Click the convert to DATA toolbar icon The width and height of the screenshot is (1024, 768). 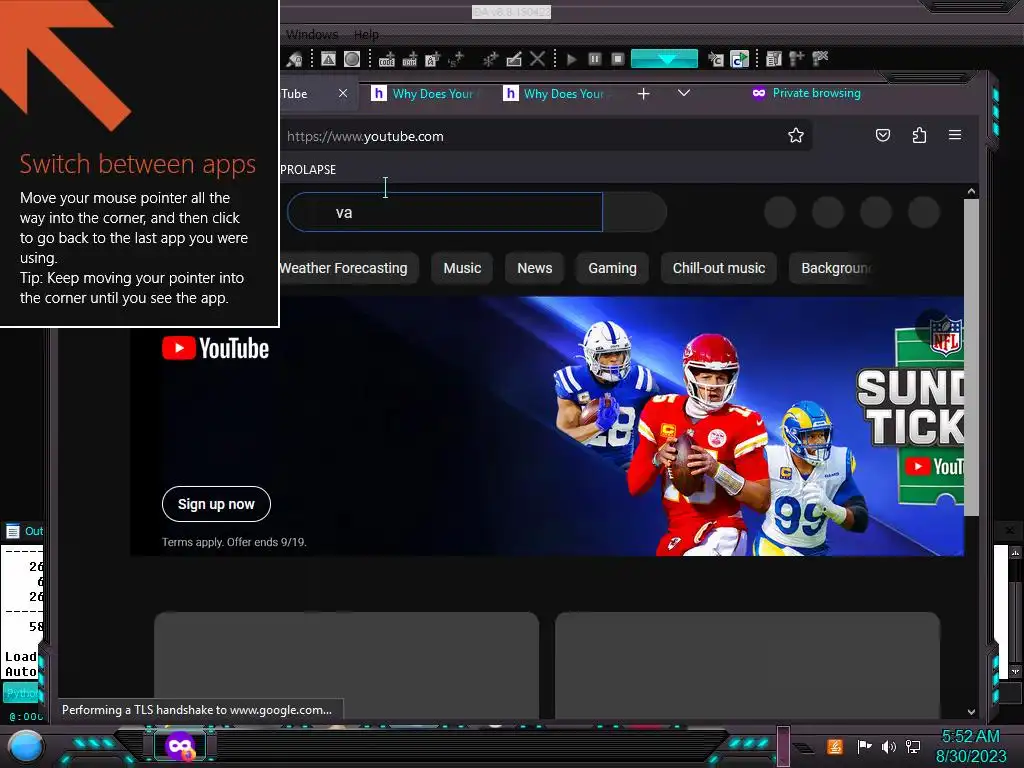pyautogui.click(x=409, y=59)
